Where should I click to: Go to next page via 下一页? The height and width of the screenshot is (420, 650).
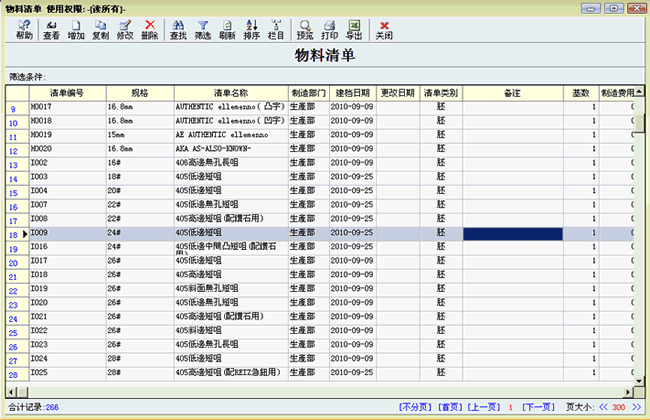538,407
